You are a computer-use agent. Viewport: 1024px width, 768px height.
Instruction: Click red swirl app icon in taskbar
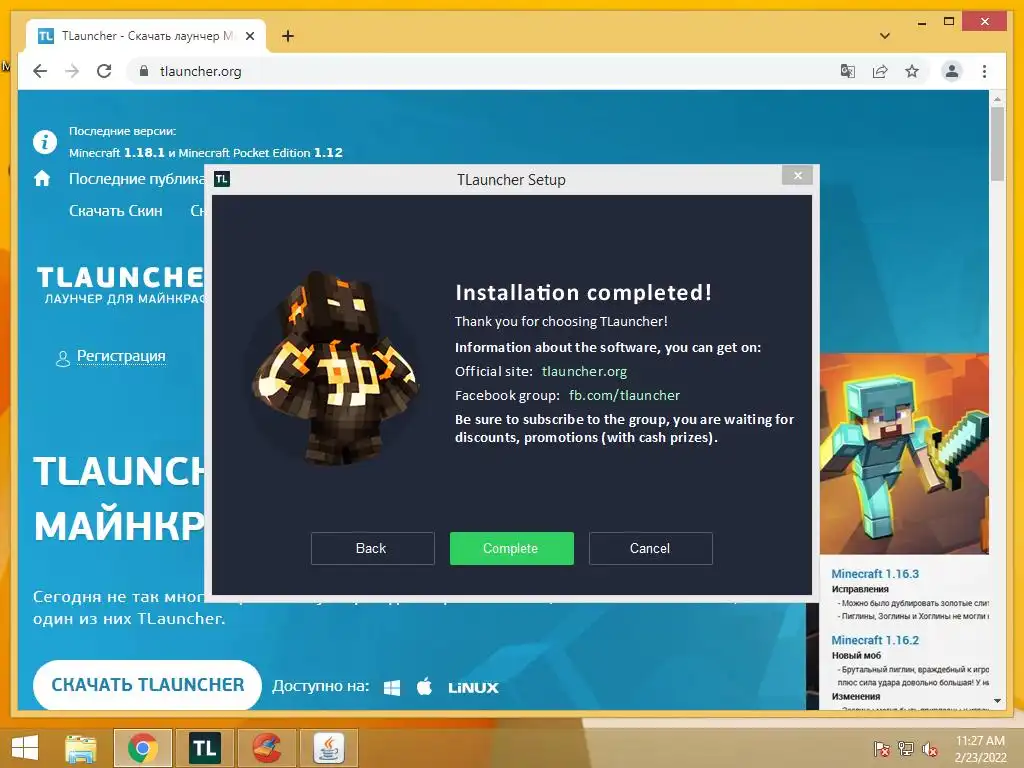click(266, 748)
